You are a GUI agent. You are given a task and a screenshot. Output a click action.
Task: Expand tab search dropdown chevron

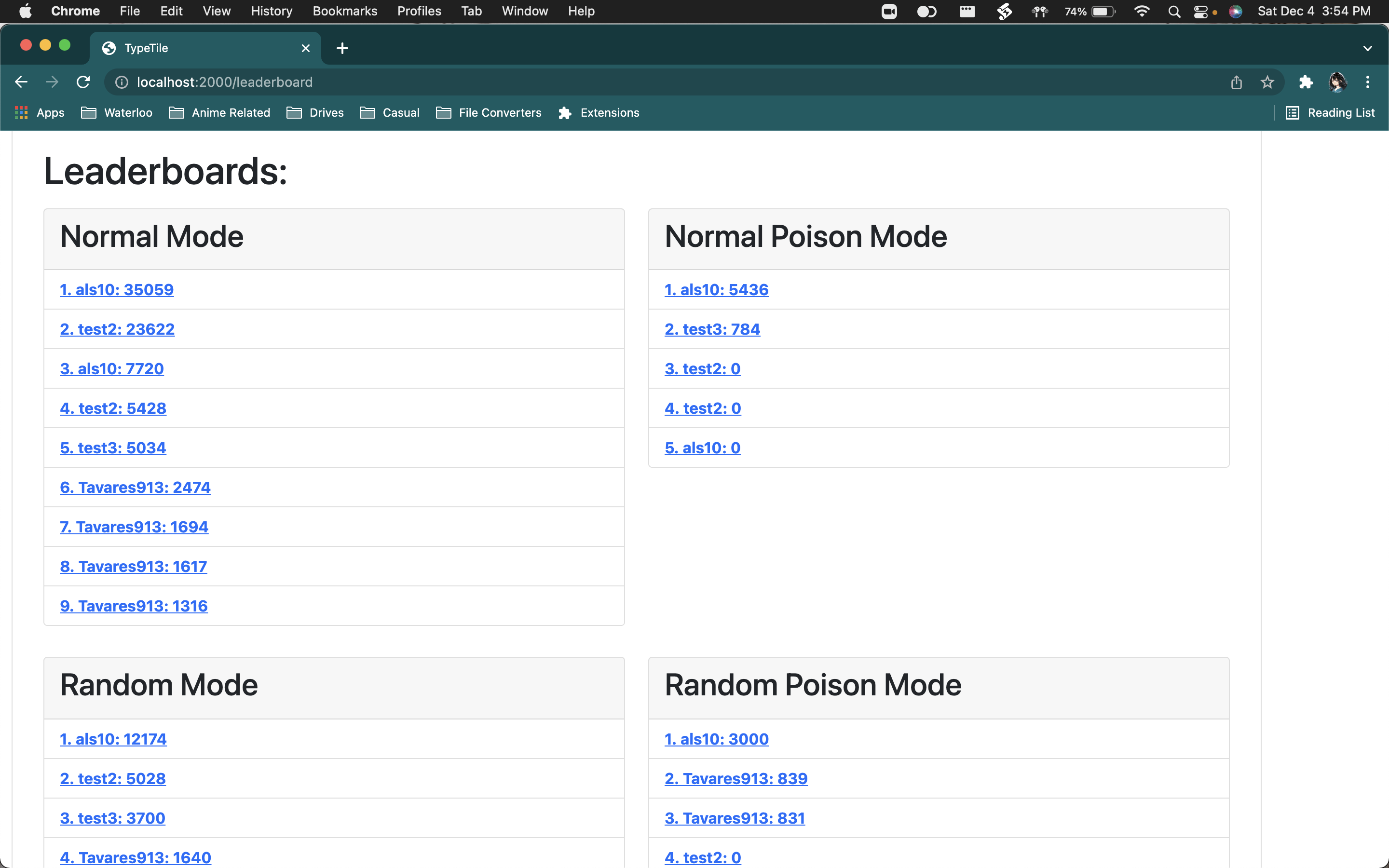coord(1367,48)
